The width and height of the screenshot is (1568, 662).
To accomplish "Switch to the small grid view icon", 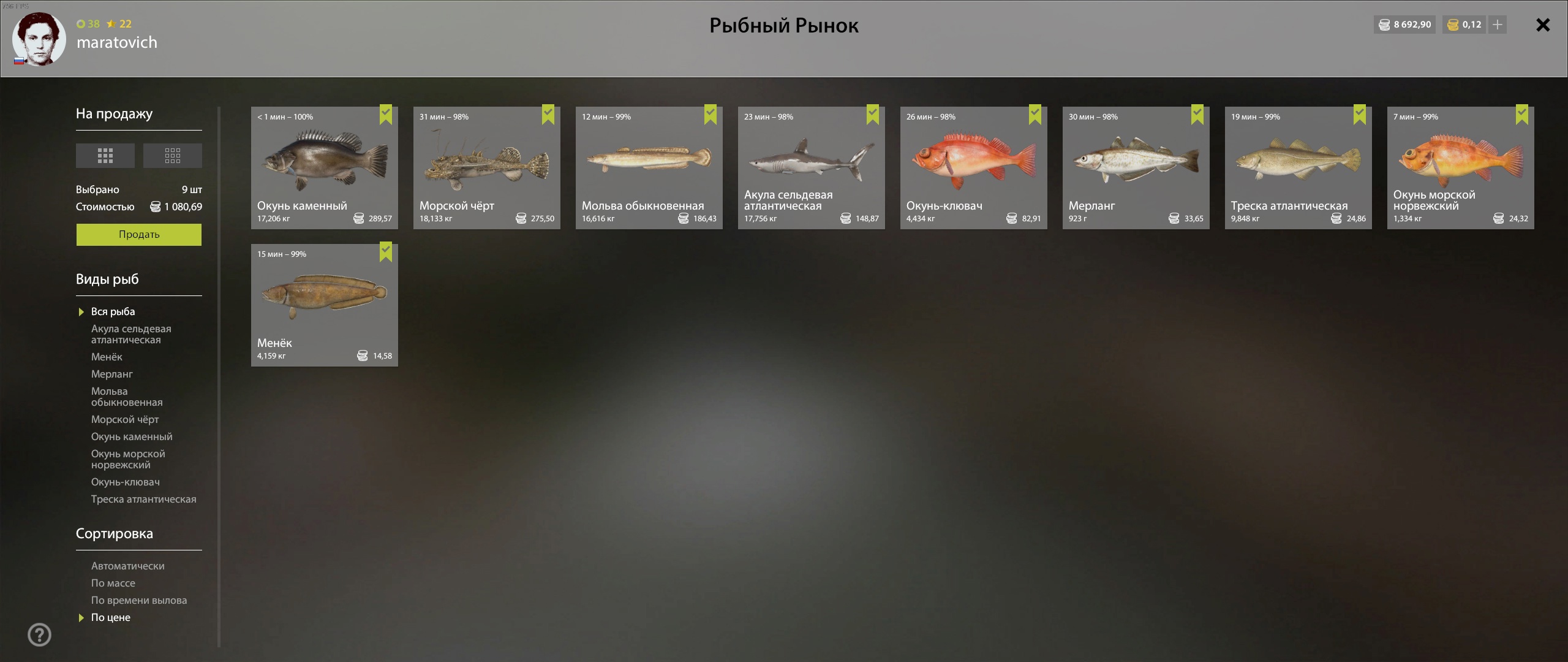I will point(173,156).
